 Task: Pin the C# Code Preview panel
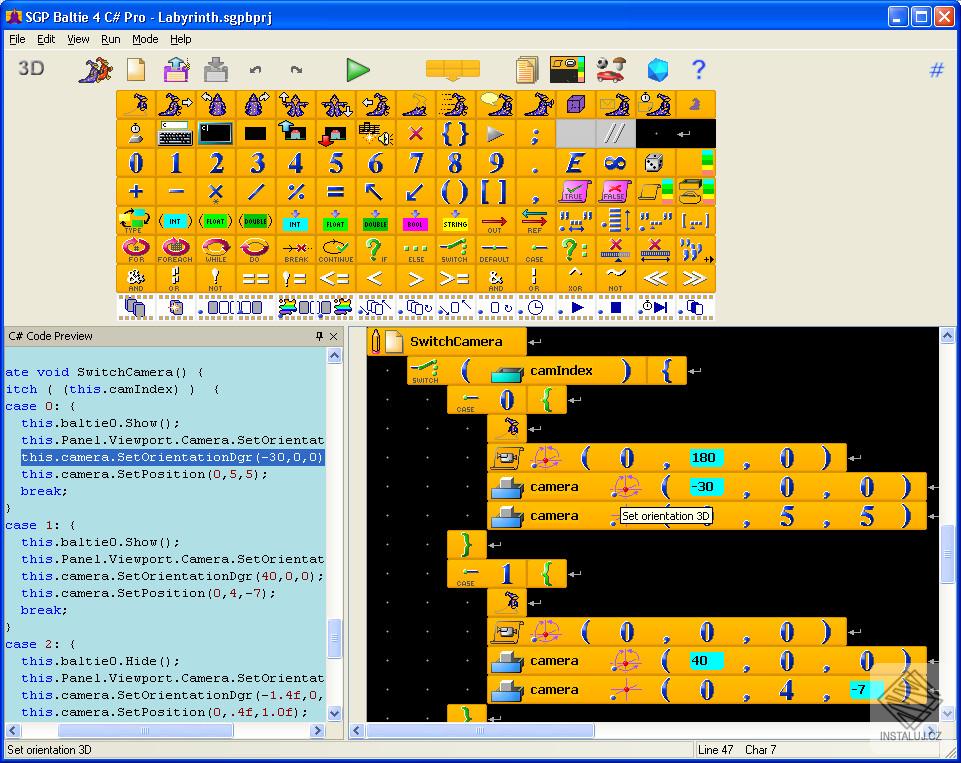point(319,336)
